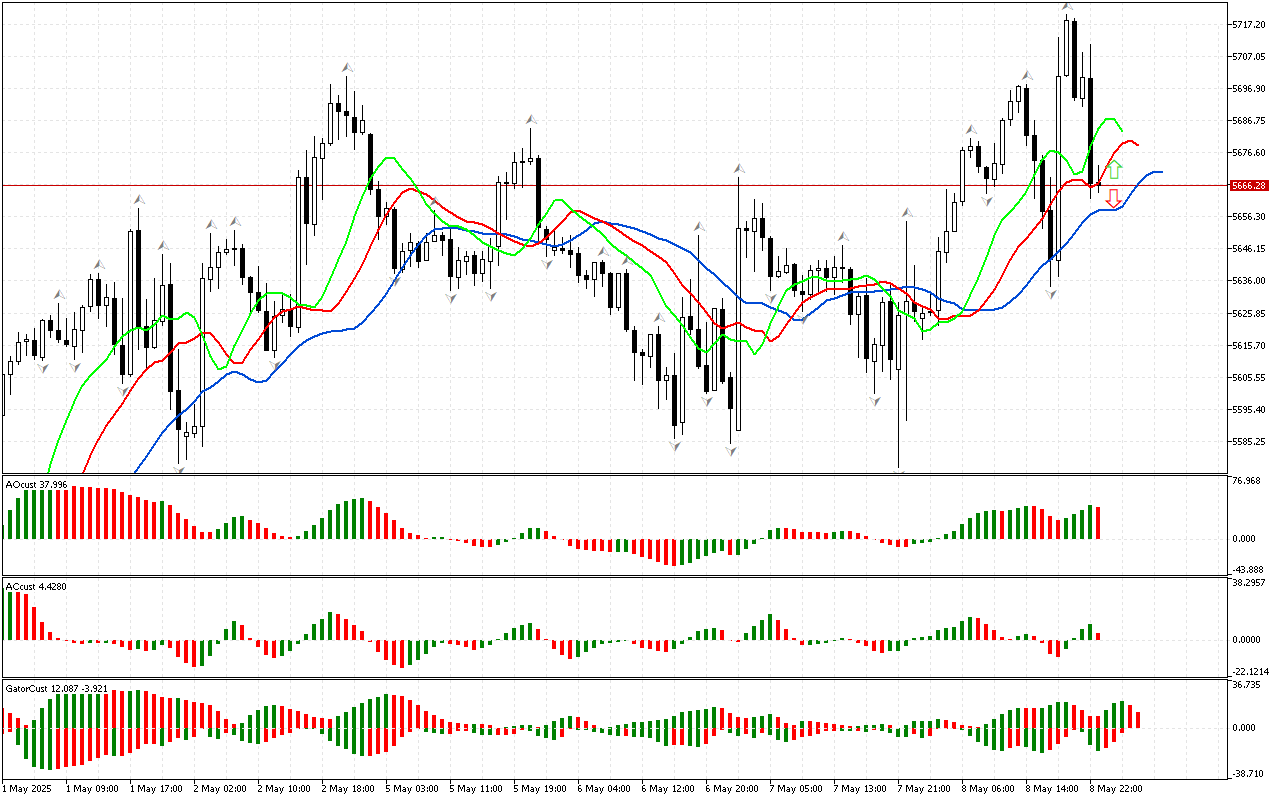
Task: Select up fractal above the 5 May 19:00 peak
Action: tap(532, 119)
